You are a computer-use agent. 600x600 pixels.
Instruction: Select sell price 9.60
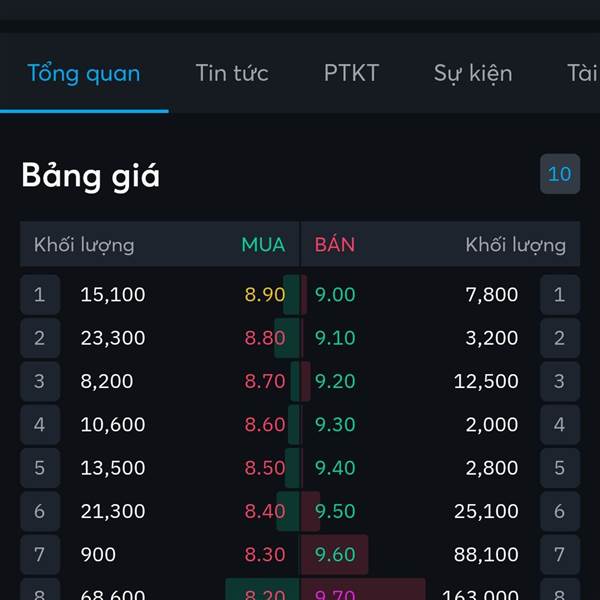coord(335,554)
